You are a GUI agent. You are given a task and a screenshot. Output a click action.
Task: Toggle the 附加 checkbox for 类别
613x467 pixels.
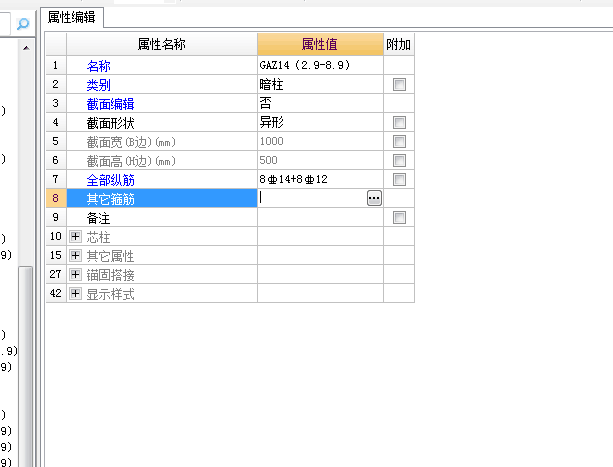(399, 84)
